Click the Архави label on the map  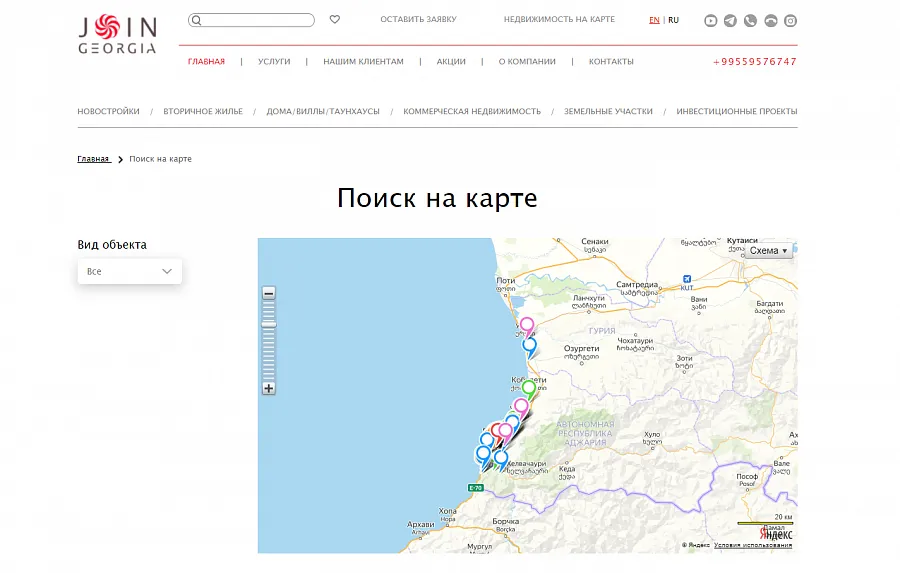tap(421, 524)
